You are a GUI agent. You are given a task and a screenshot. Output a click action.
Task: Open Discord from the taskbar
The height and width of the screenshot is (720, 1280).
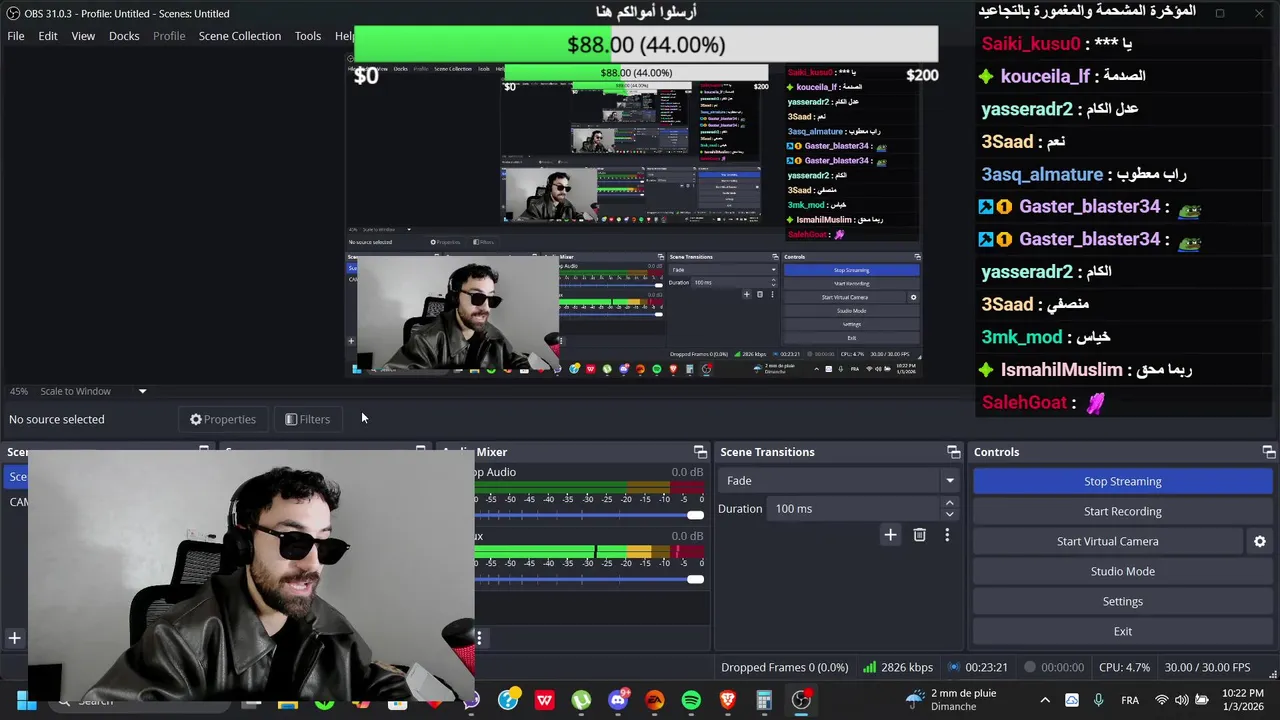[x=618, y=700]
